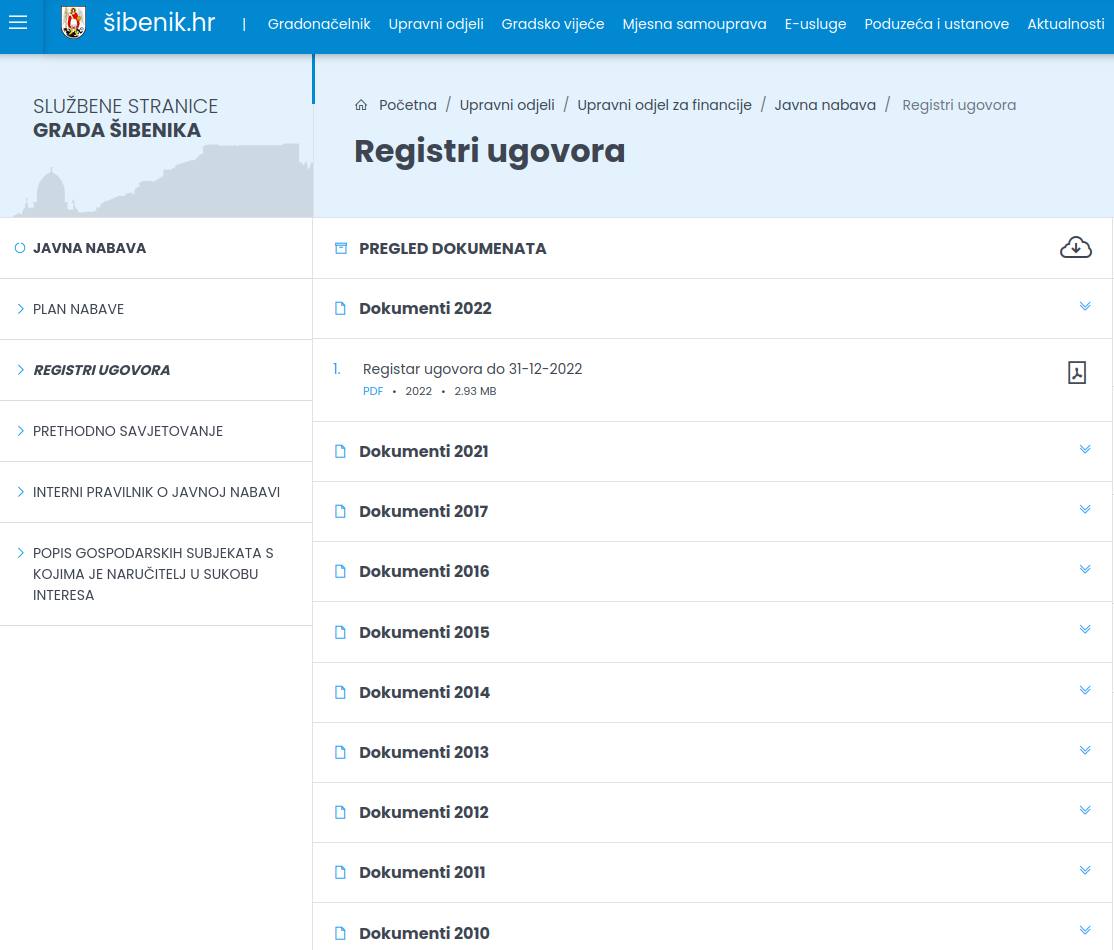
Task: Collapse the Dokumenti 2022 section chevron
Action: point(1085,306)
